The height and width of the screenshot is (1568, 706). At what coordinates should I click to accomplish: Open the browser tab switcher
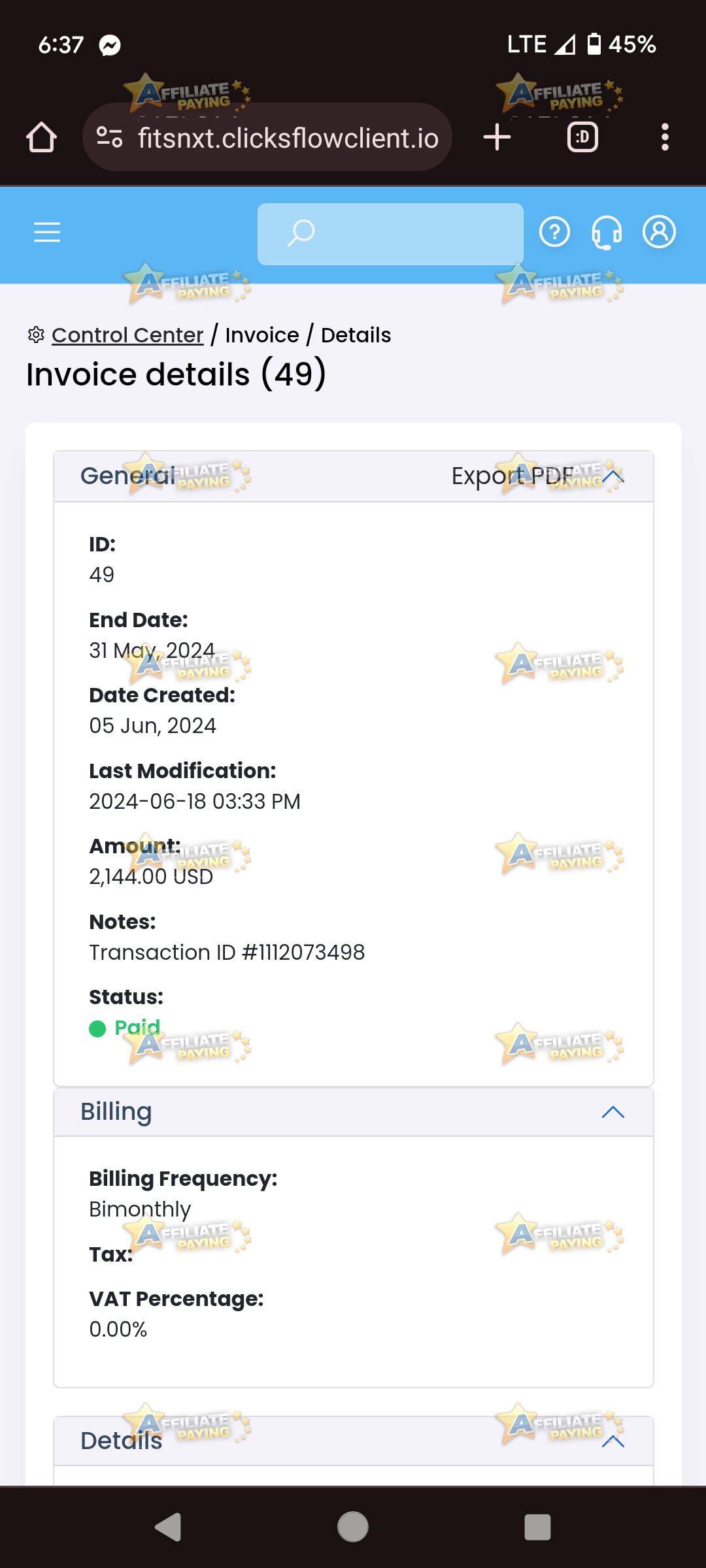(582, 137)
